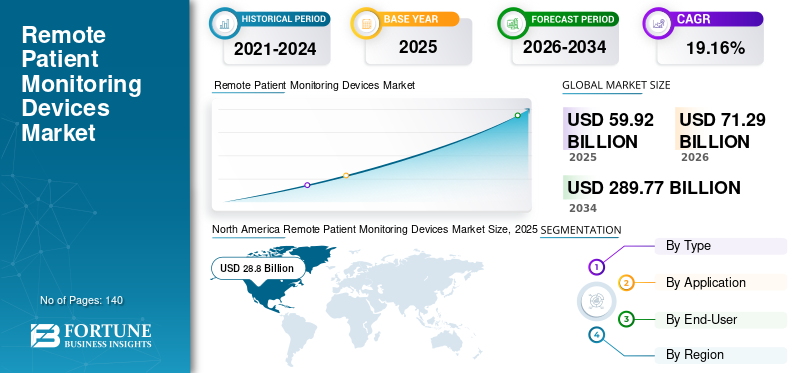Click the BASE YEAR orange header label
This screenshot has height=374, width=800.
pyautogui.click(x=411, y=19)
